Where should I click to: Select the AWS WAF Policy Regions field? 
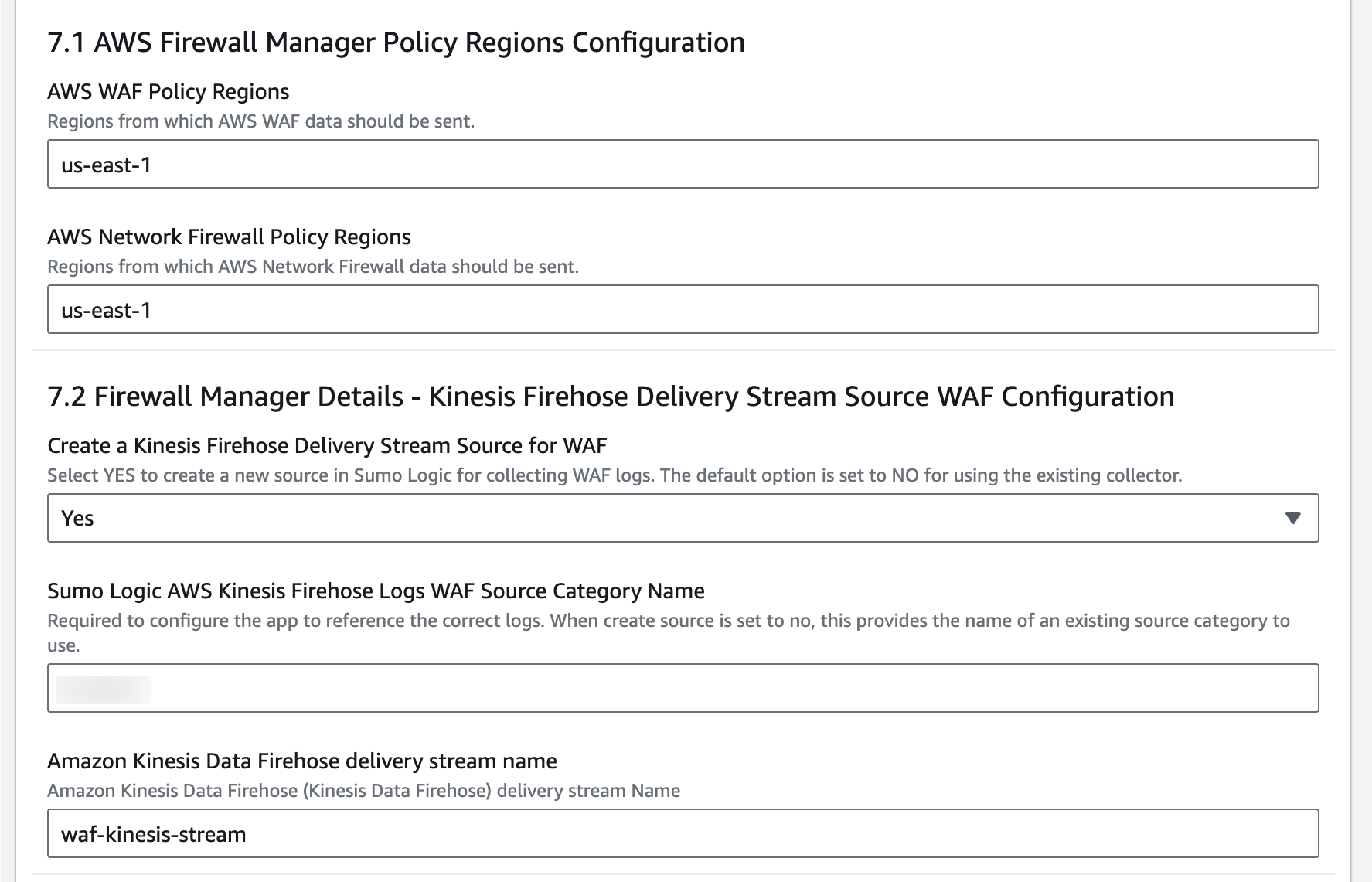[680, 164]
